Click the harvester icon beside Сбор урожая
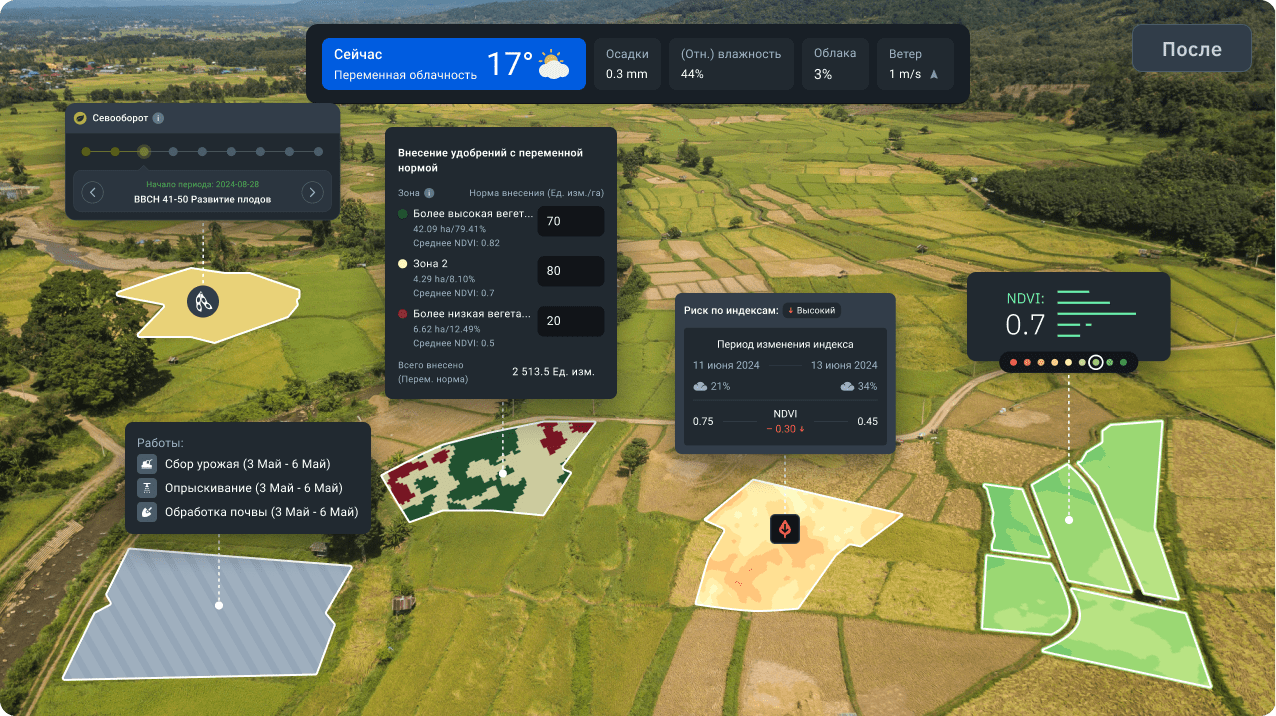1276x716 pixels. click(147, 464)
